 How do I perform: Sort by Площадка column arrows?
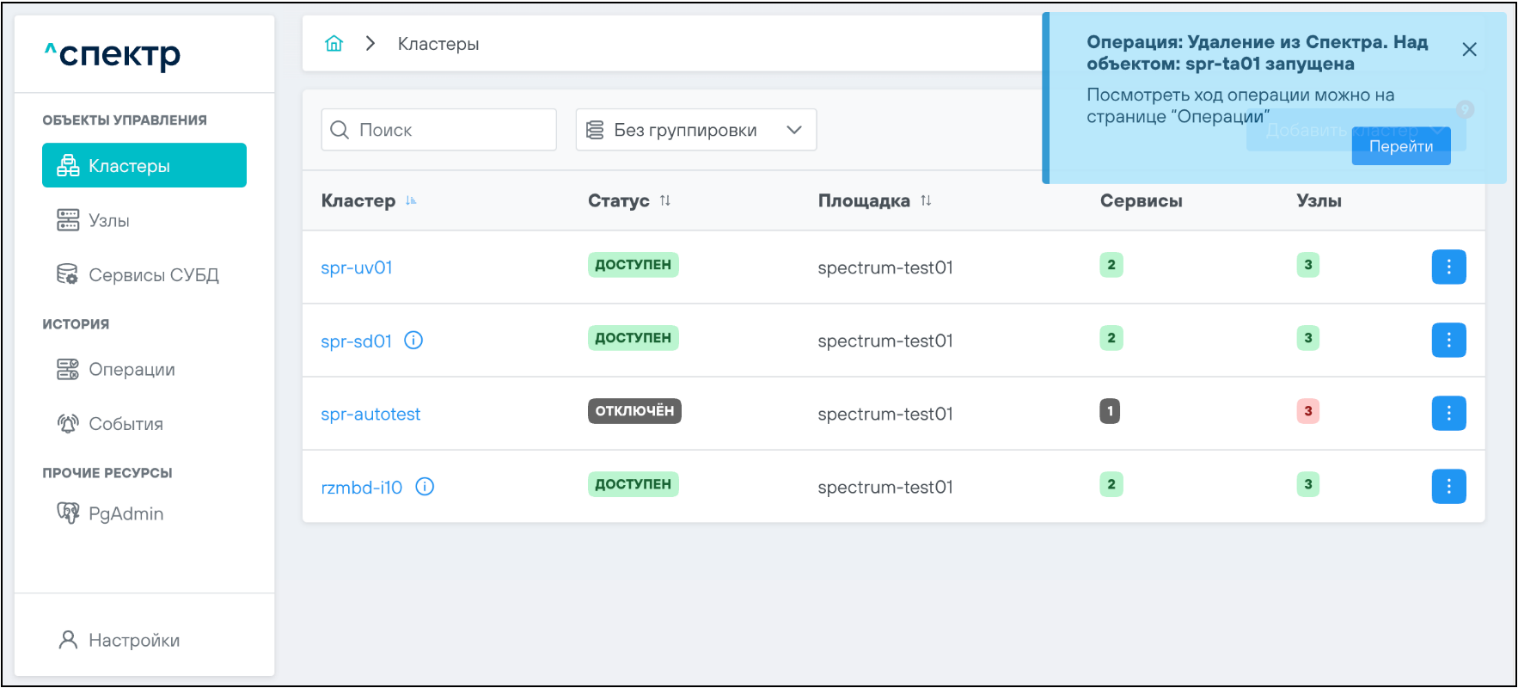click(x=926, y=201)
